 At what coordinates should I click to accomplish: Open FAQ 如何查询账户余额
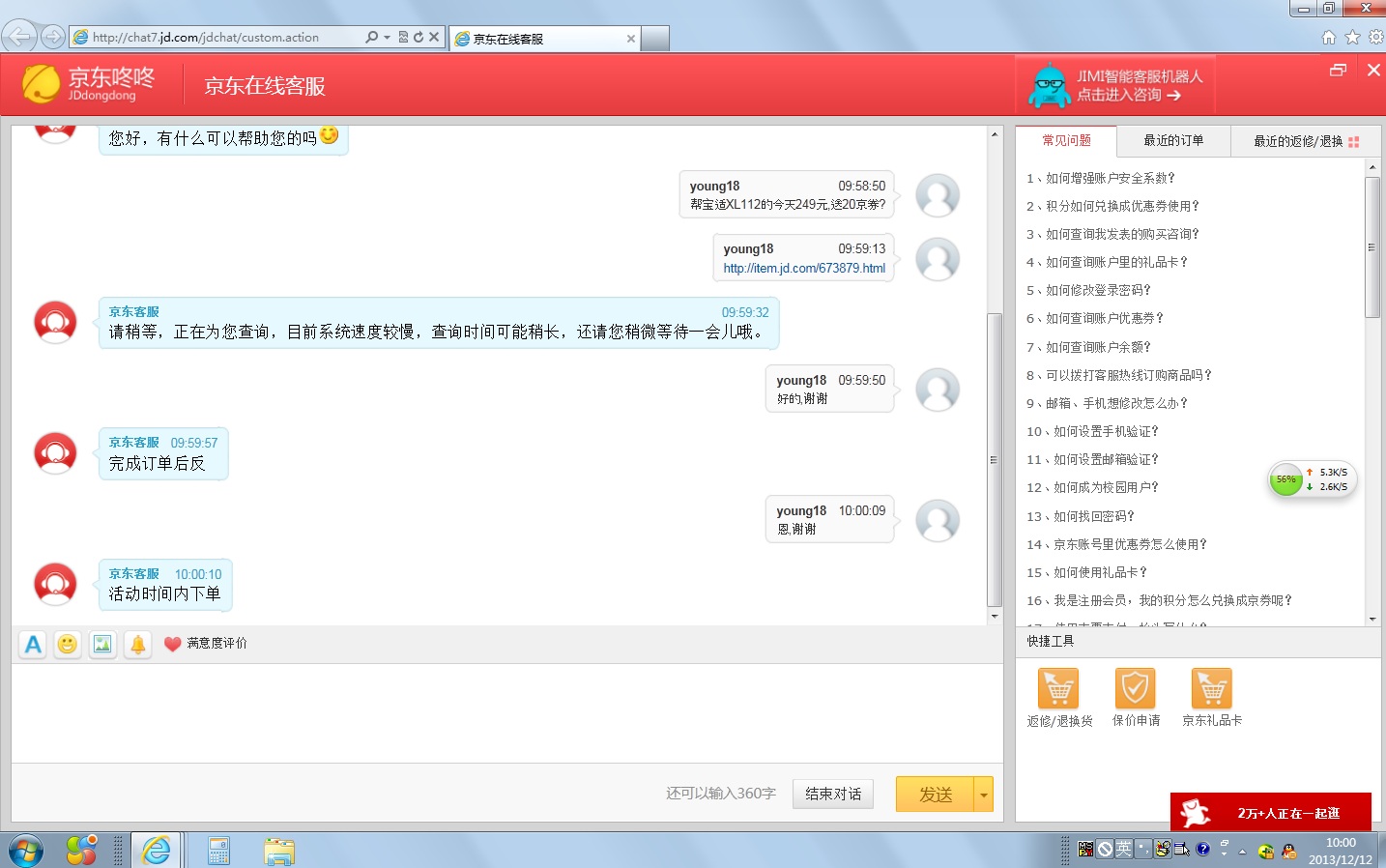point(1089,347)
